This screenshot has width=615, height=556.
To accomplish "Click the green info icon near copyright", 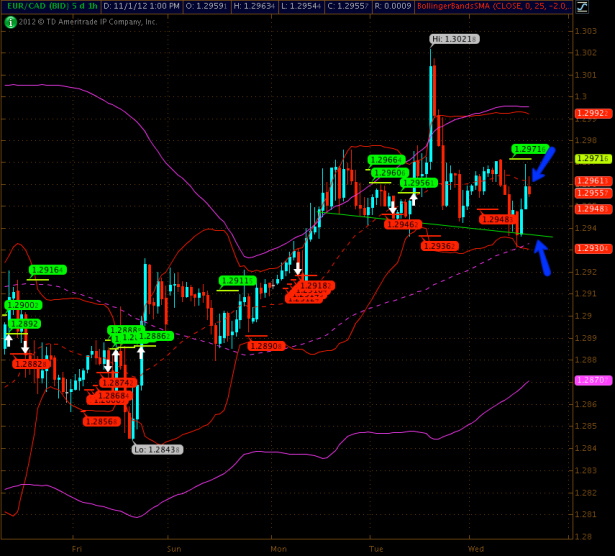I will 9,21.
